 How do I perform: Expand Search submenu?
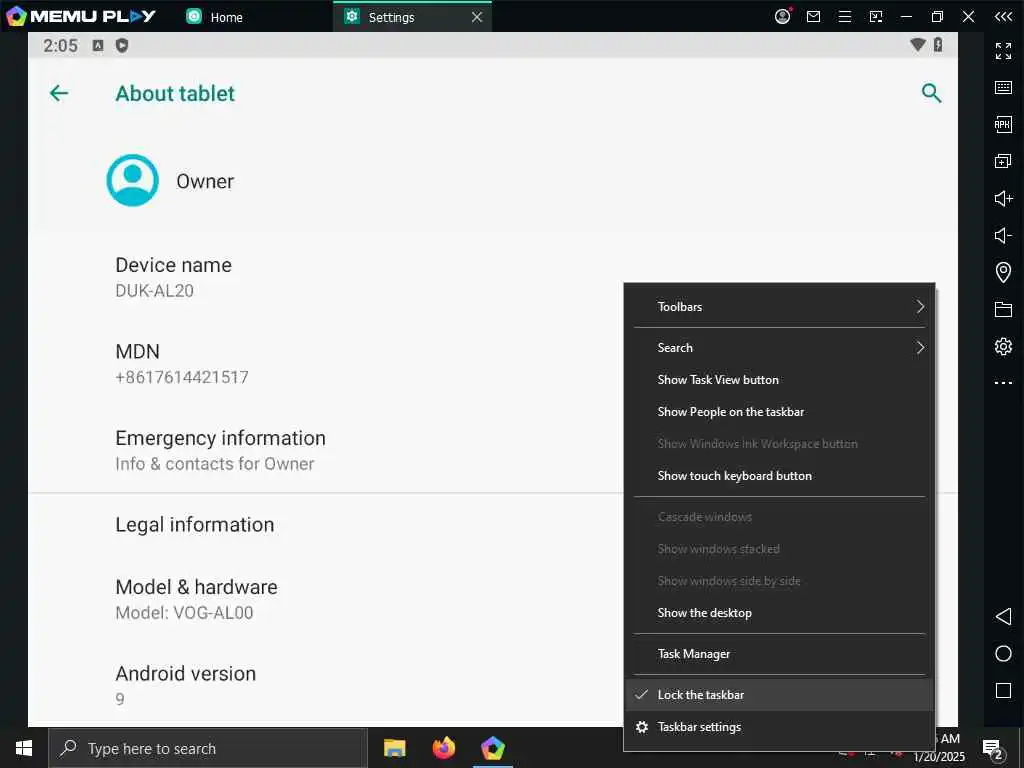[779, 347]
